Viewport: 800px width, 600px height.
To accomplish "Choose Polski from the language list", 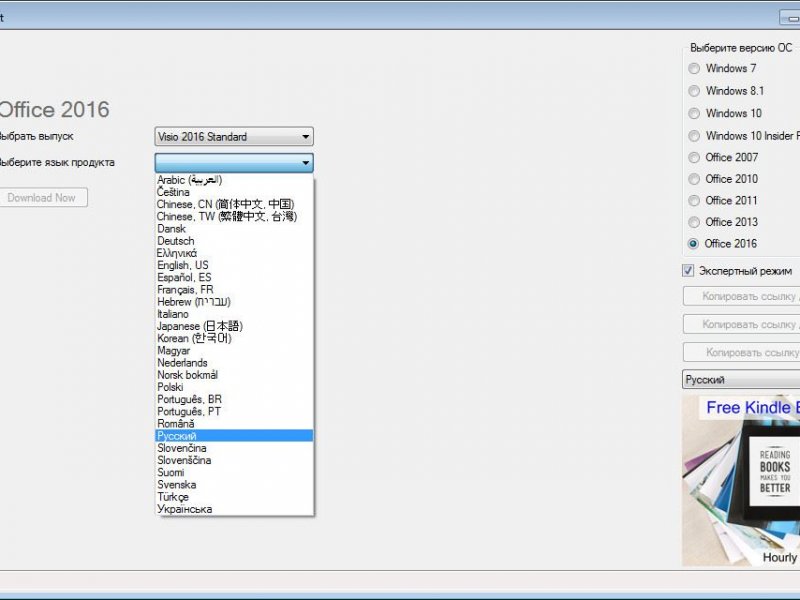I will tap(234, 387).
